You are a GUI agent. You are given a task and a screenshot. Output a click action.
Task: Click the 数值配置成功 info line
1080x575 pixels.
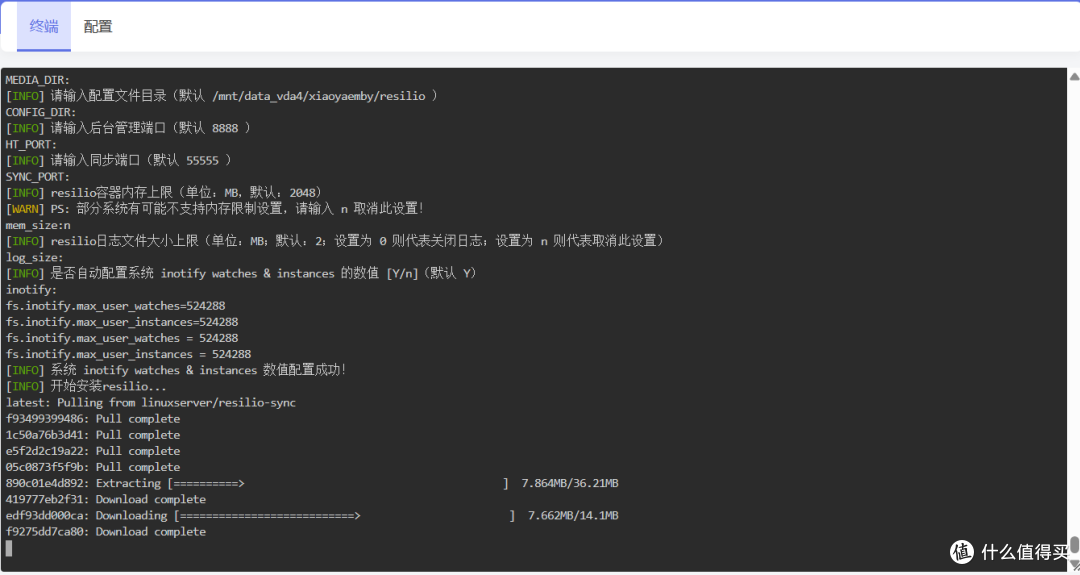176,370
